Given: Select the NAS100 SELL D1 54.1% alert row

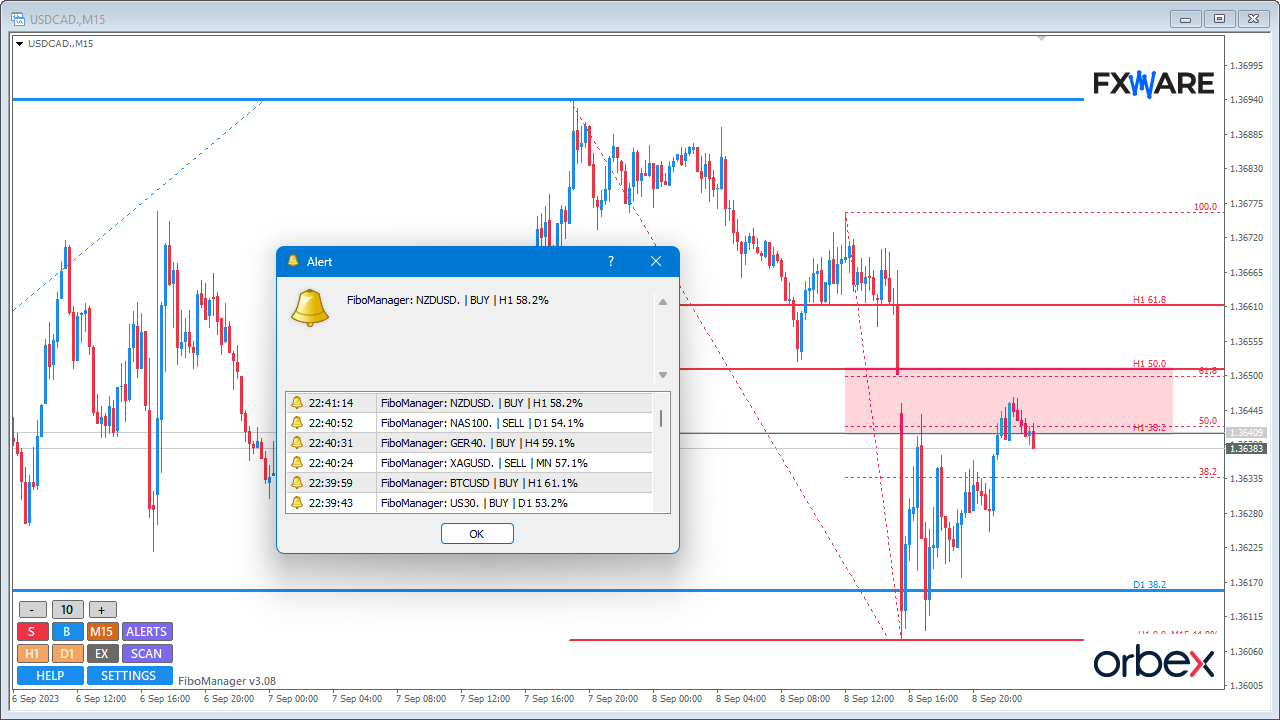Looking at the screenshot, I should (x=469, y=423).
